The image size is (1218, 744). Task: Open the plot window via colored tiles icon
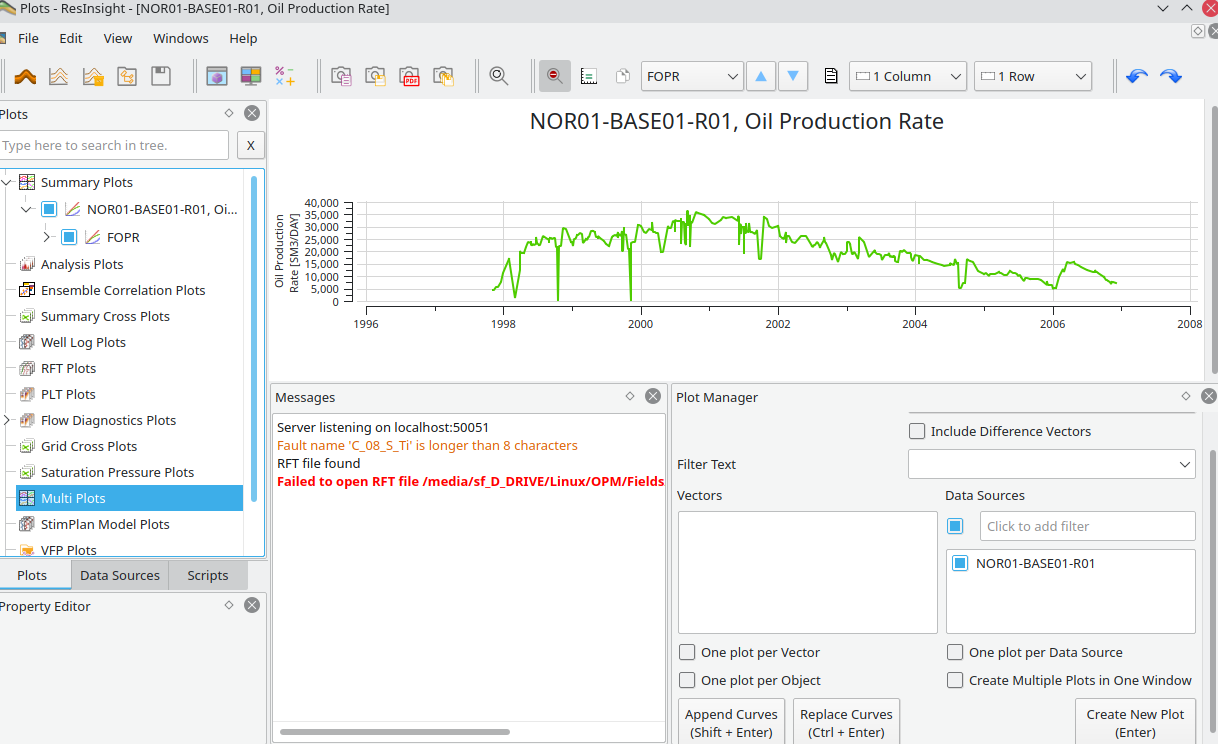point(250,76)
